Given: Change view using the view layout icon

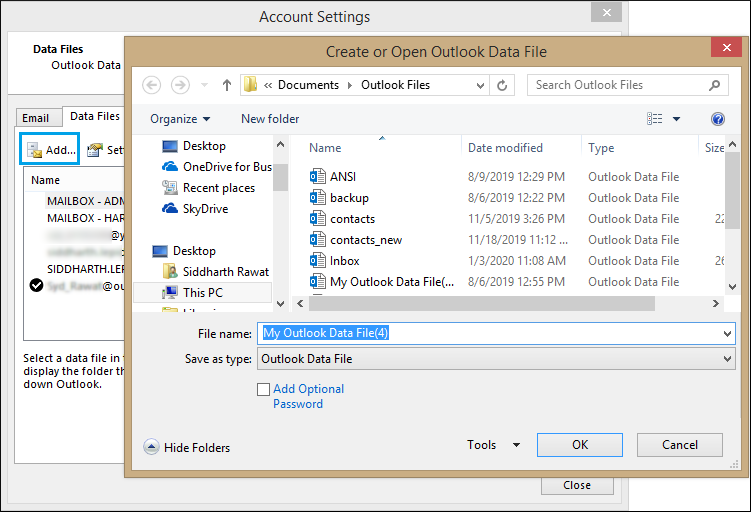Looking at the screenshot, I should click(x=655, y=119).
